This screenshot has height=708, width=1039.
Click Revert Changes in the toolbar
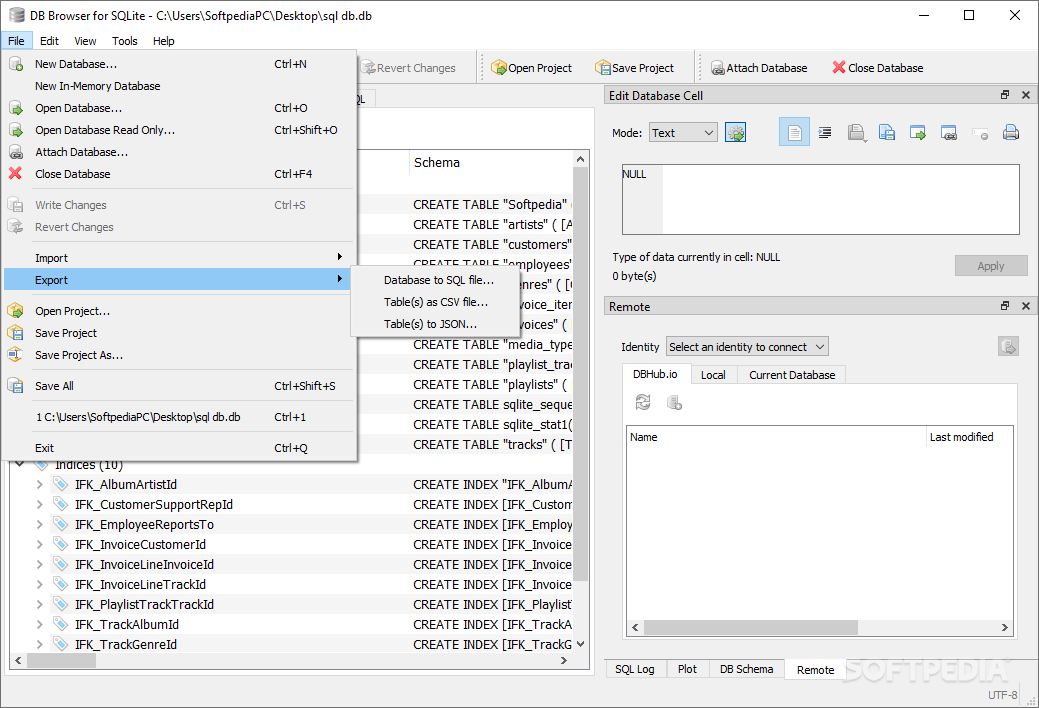pyautogui.click(x=408, y=68)
